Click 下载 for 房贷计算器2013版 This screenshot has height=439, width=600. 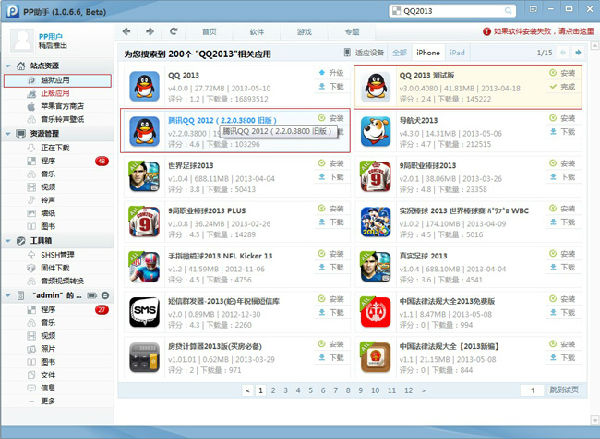click(x=331, y=357)
